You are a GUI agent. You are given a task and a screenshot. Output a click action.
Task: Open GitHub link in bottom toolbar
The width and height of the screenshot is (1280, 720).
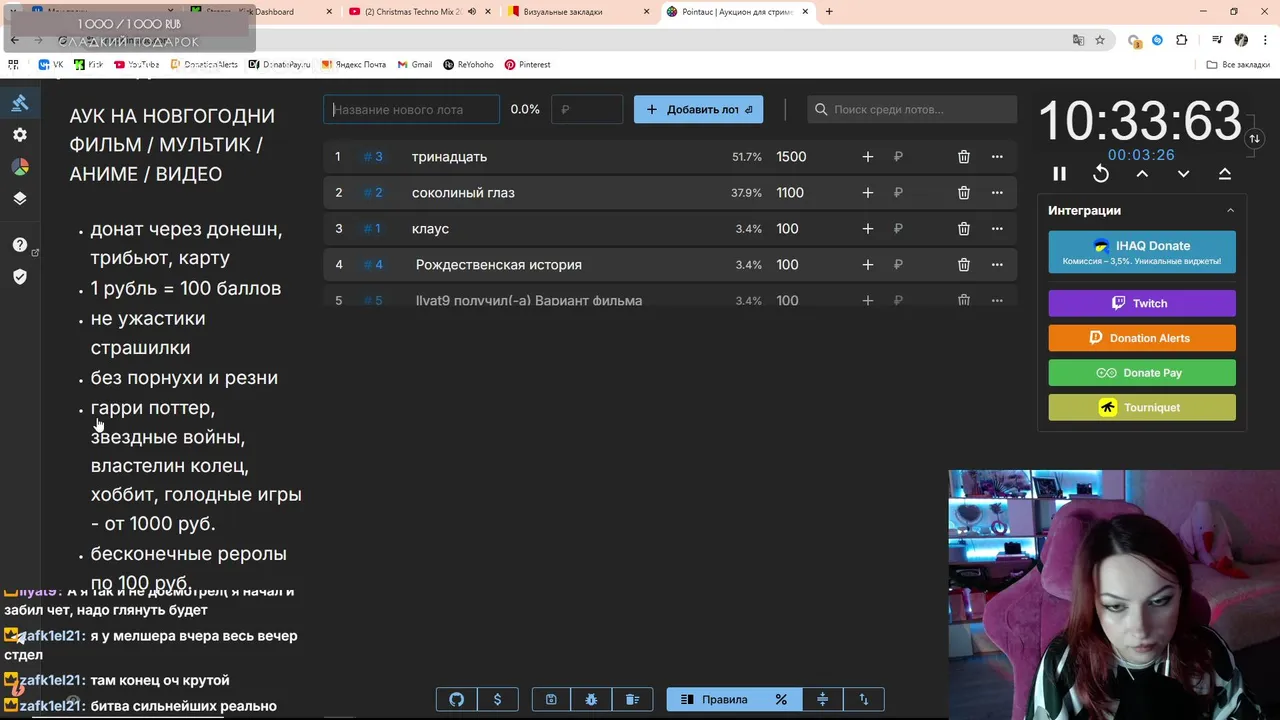(457, 699)
